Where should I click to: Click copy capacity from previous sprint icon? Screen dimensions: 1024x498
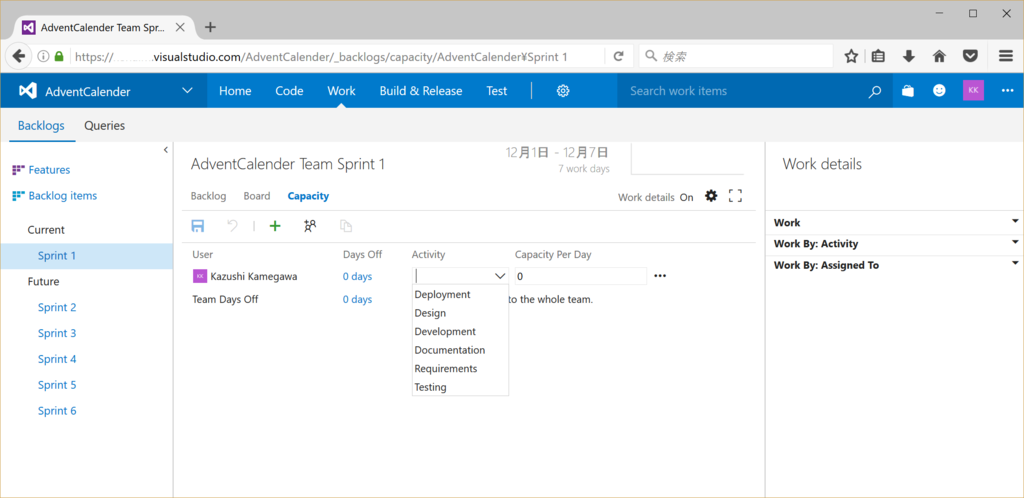pyautogui.click(x=345, y=226)
